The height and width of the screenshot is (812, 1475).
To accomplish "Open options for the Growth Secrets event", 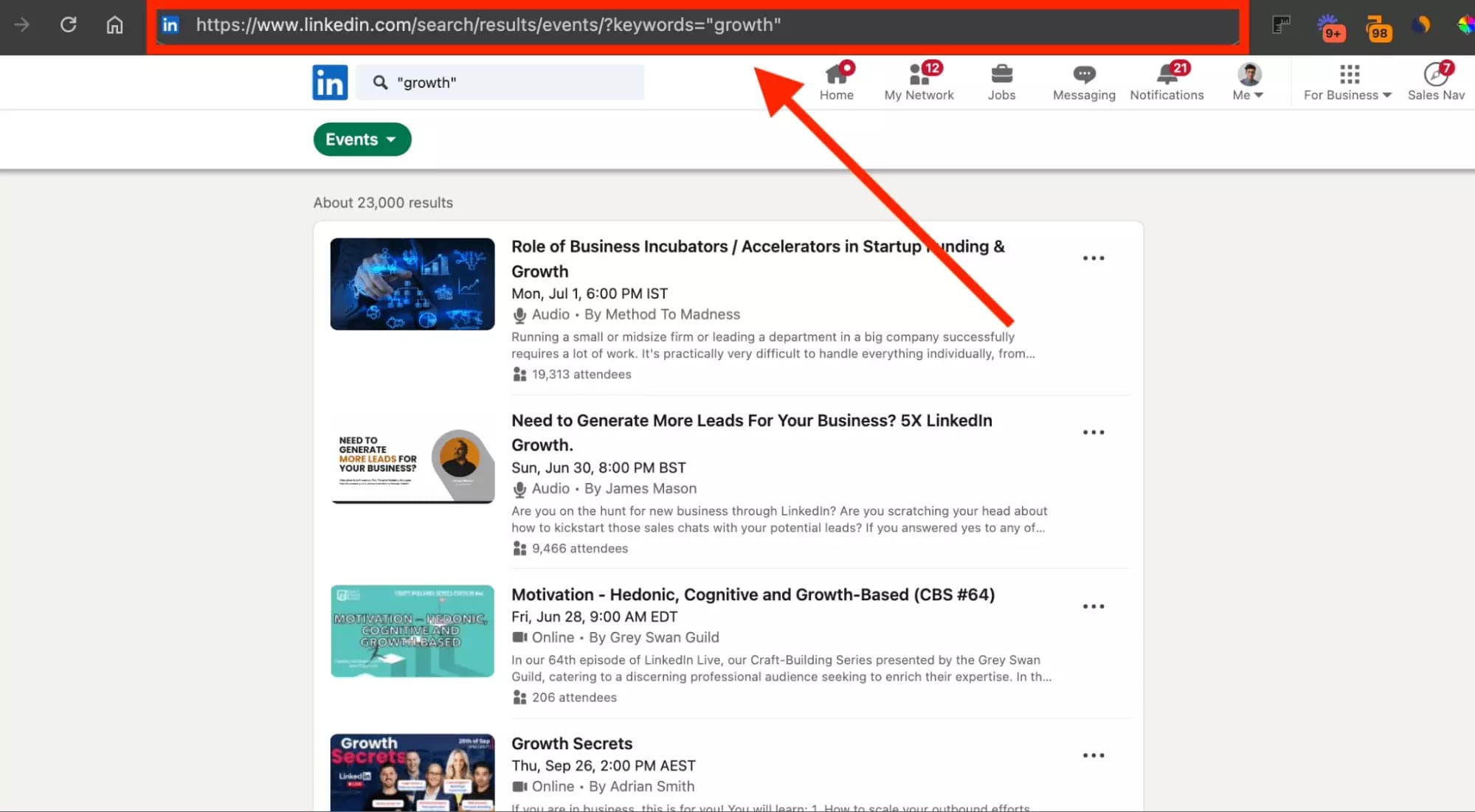I will [x=1094, y=754].
